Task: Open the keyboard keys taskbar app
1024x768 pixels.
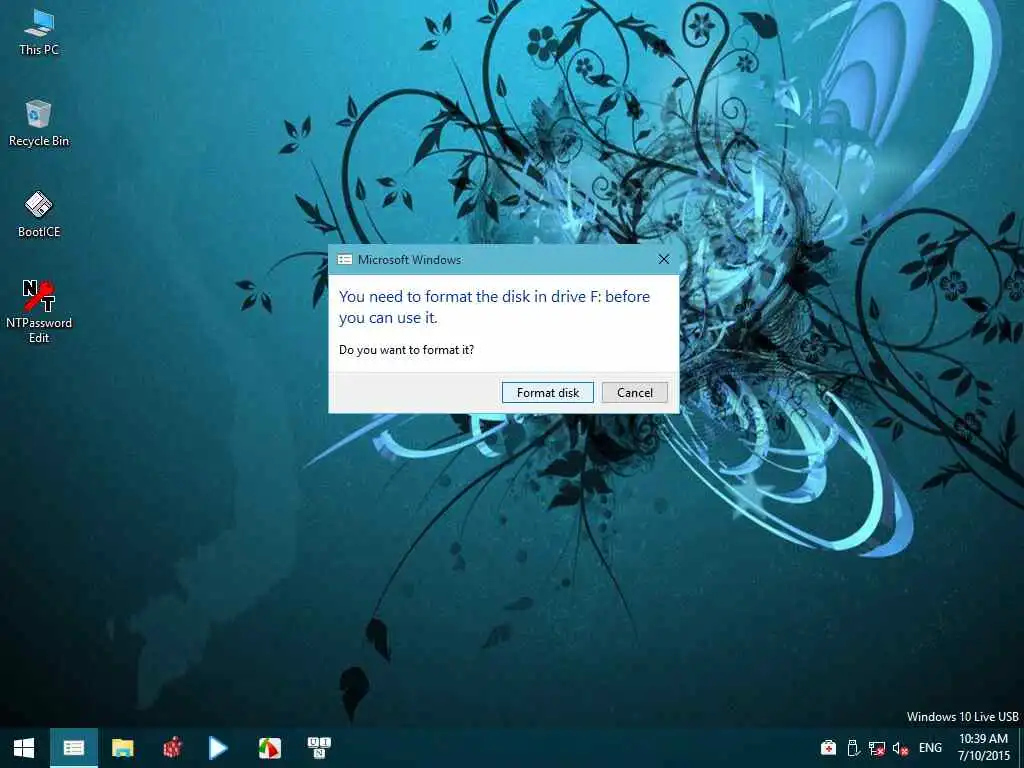Action: [x=319, y=748]
